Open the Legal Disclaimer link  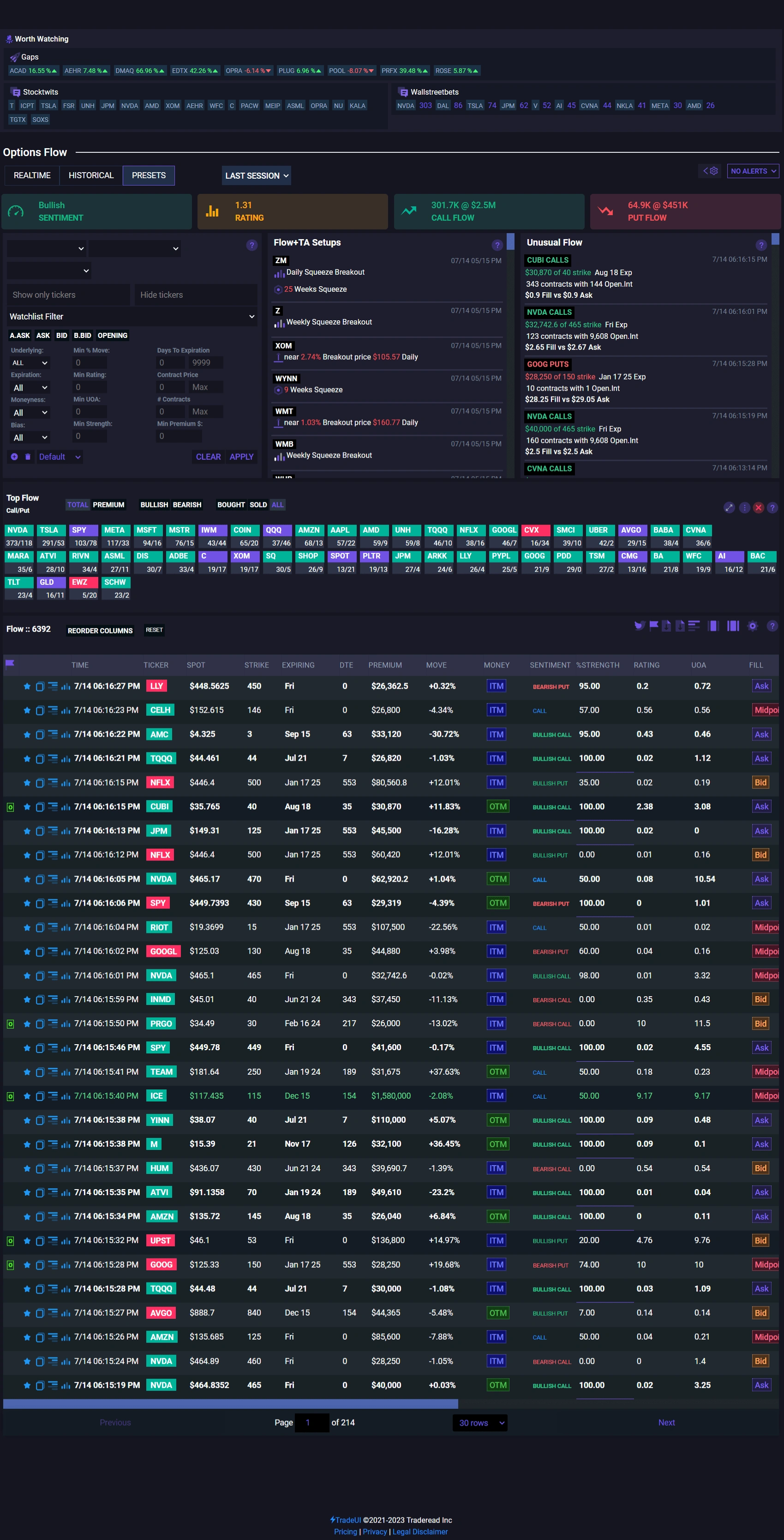pos(420,1532)
